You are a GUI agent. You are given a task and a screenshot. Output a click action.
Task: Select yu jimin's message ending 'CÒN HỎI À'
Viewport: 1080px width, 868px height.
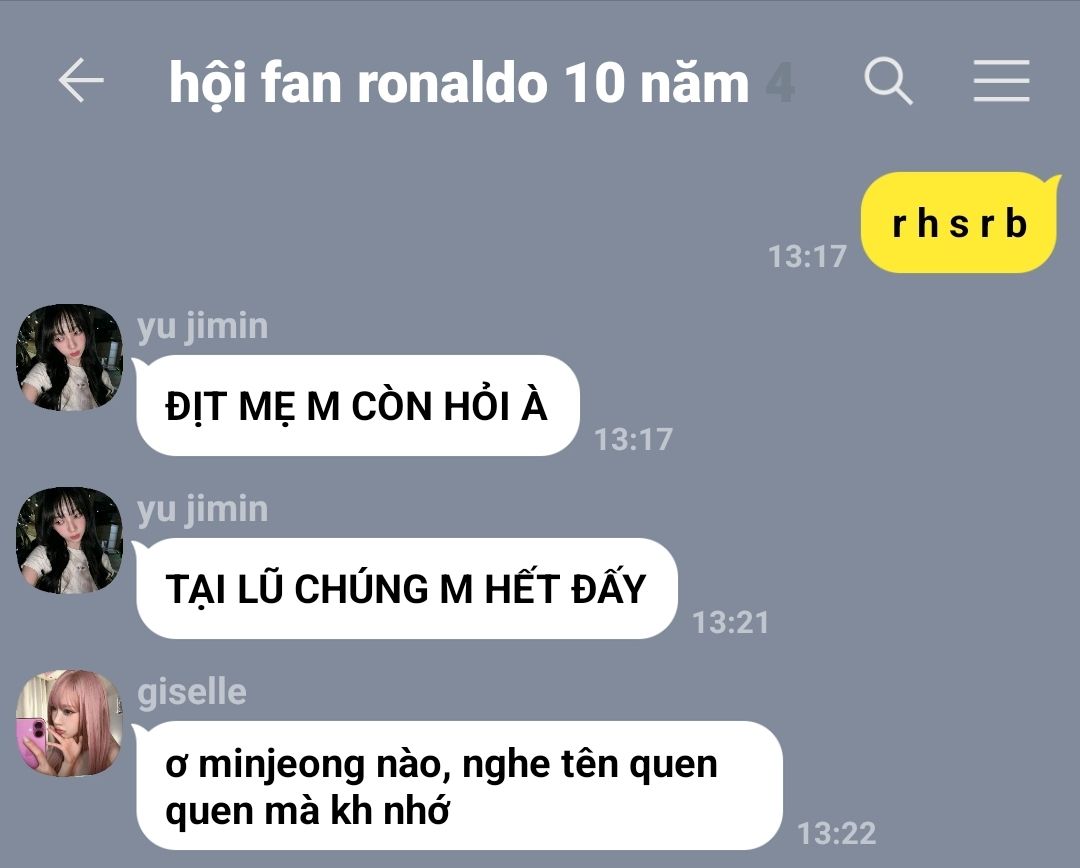pyautogui.click(x=357, y=406)
